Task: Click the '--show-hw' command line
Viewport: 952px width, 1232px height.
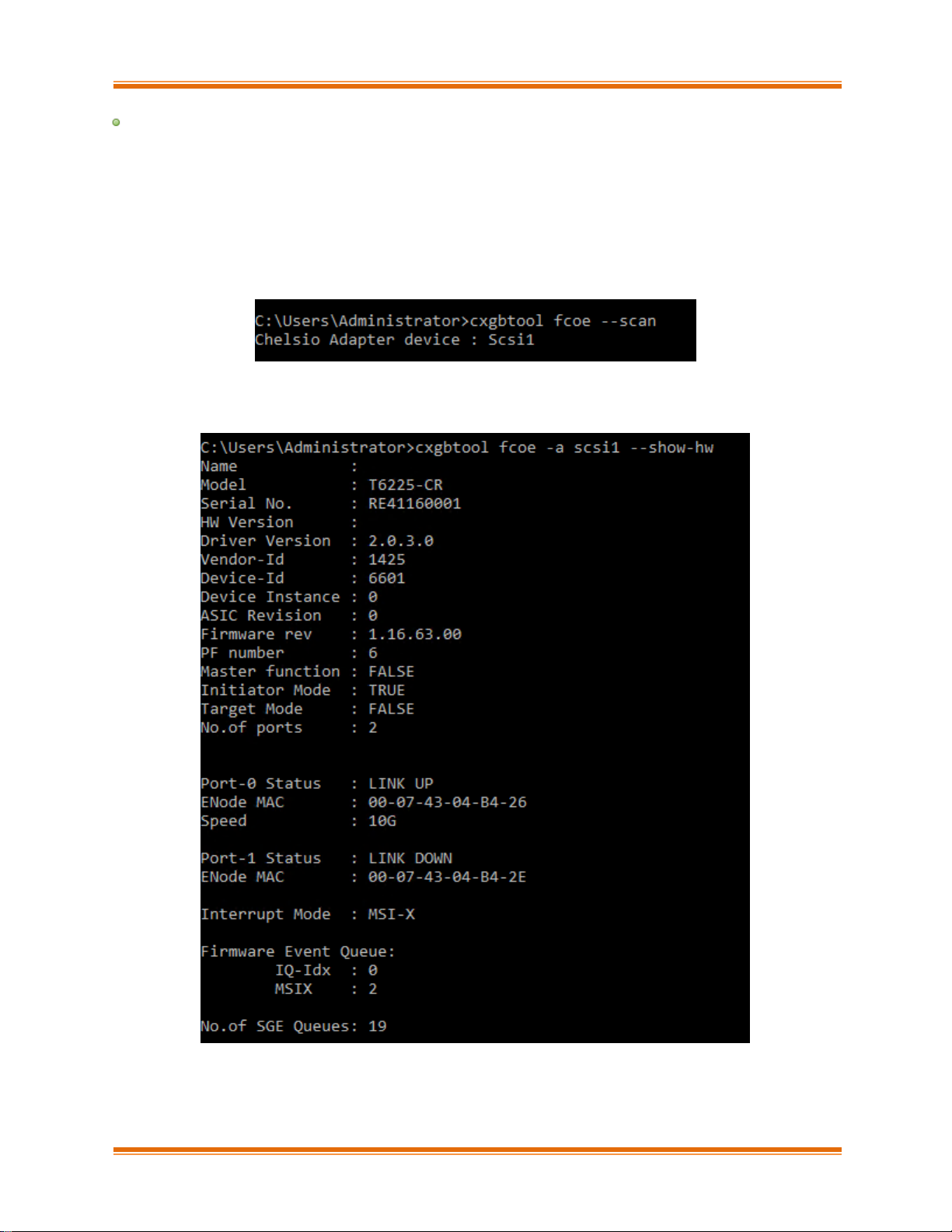Action: (457, 448)
